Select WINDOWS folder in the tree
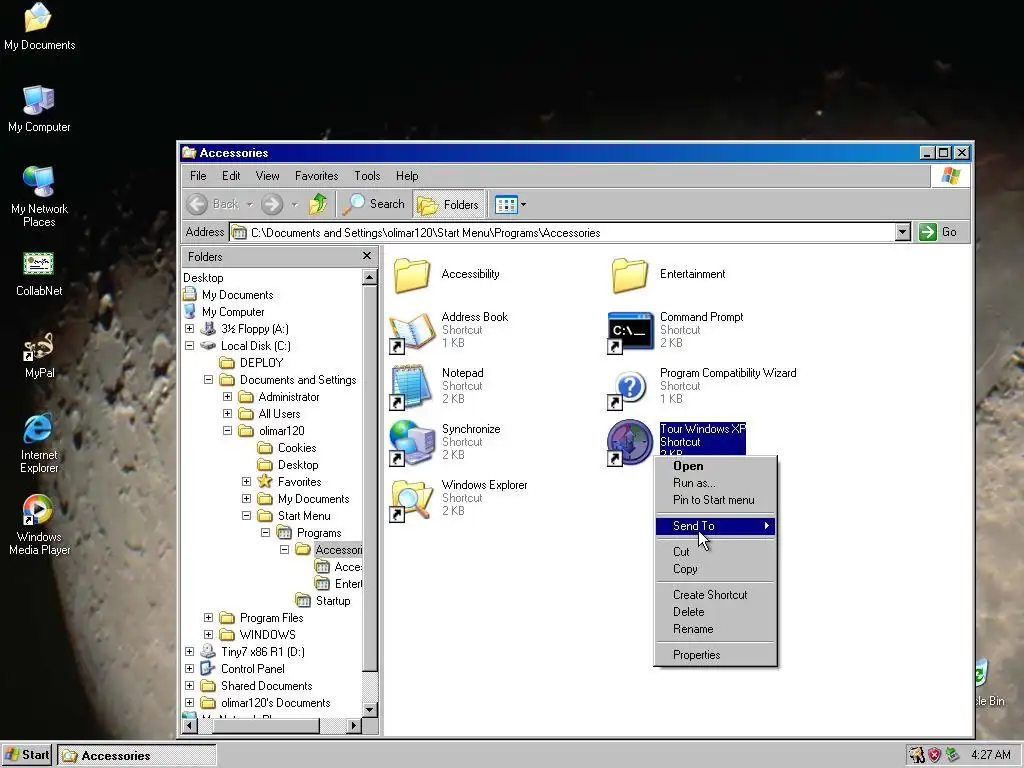Screen dimensions: 1024x768 (267, 634)
